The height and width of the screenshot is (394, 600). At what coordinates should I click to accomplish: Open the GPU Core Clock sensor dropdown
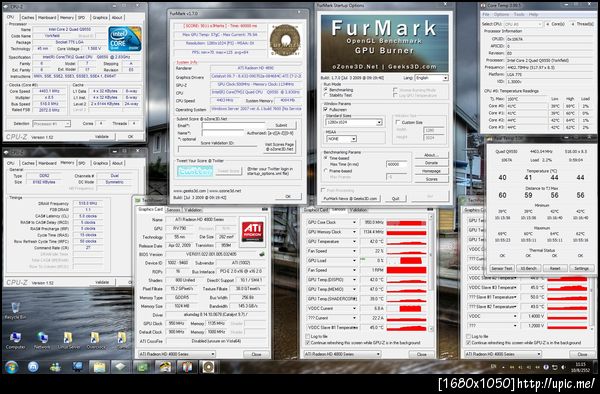click(x=354, y=222)
